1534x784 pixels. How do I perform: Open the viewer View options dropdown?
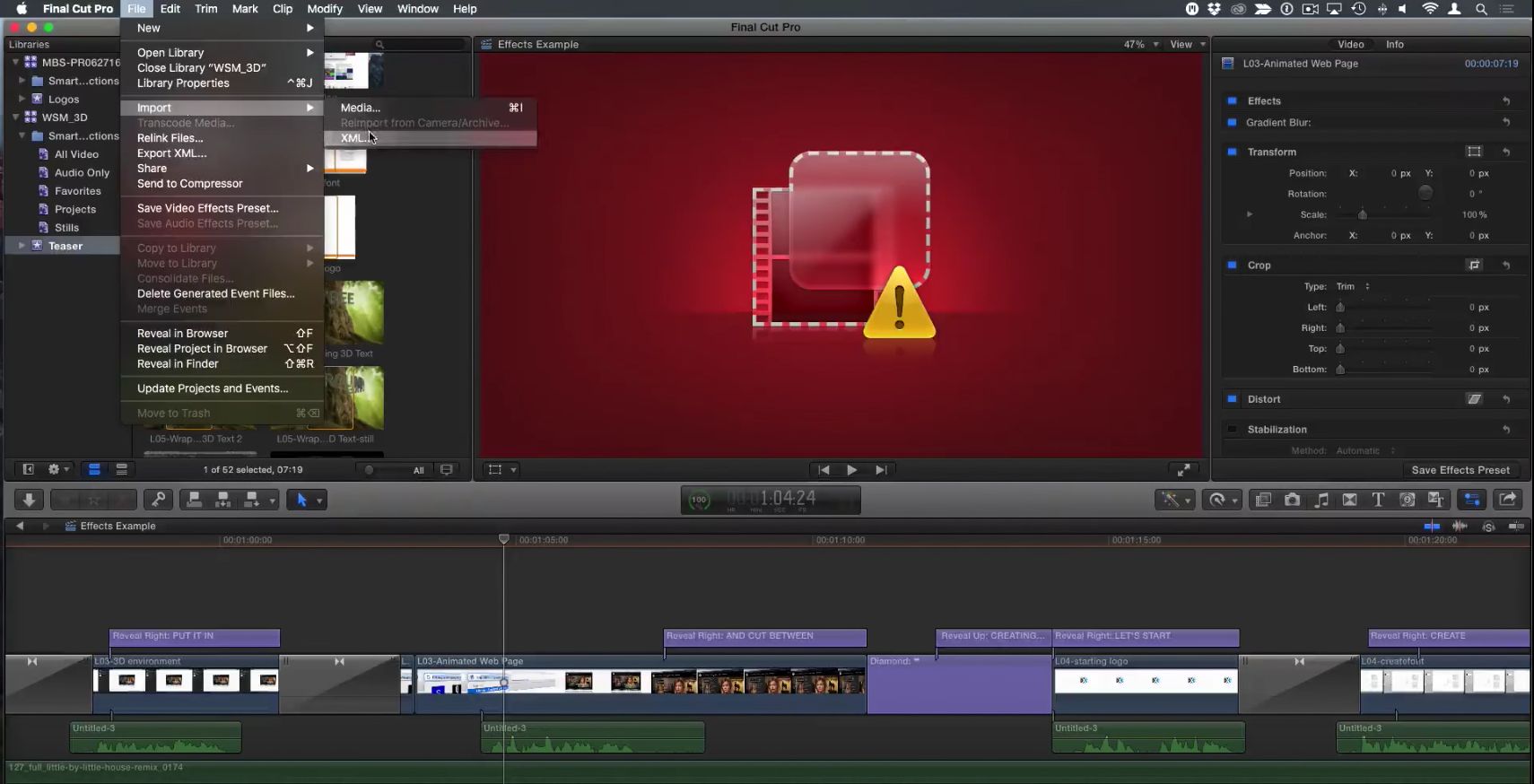(1187, 44)
